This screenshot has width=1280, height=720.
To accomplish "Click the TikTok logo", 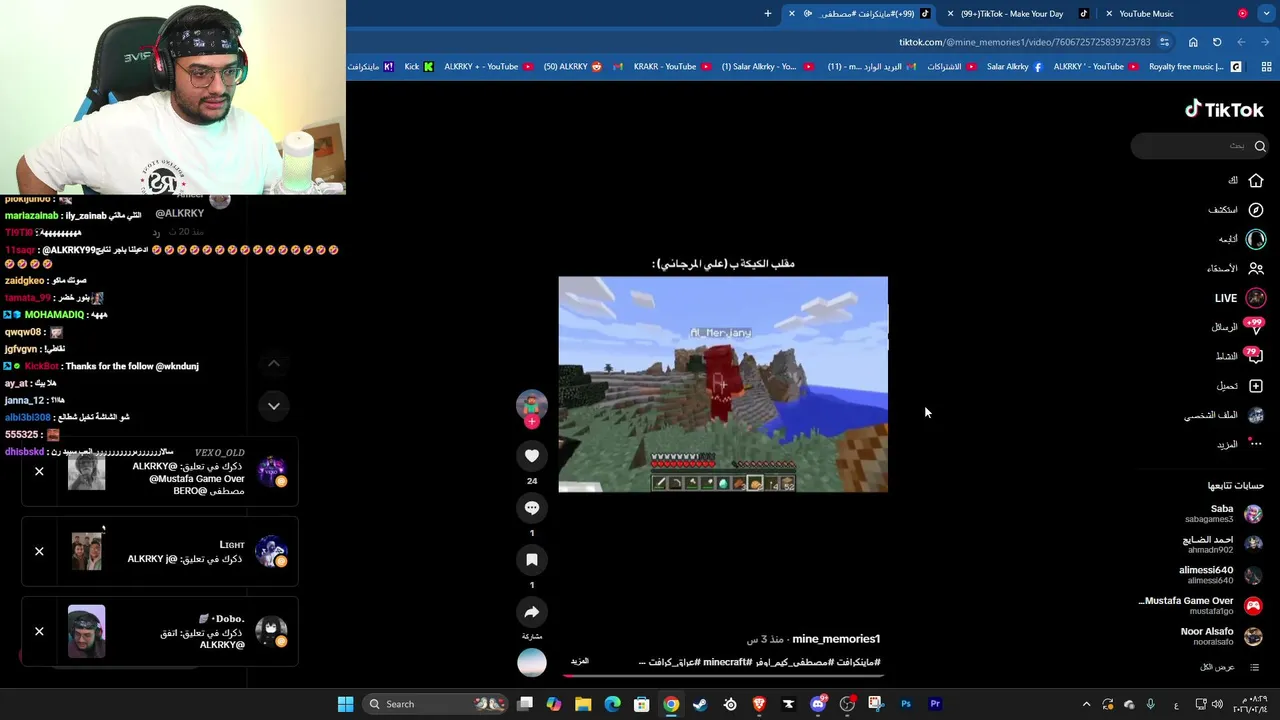I will click(1224, 110).
